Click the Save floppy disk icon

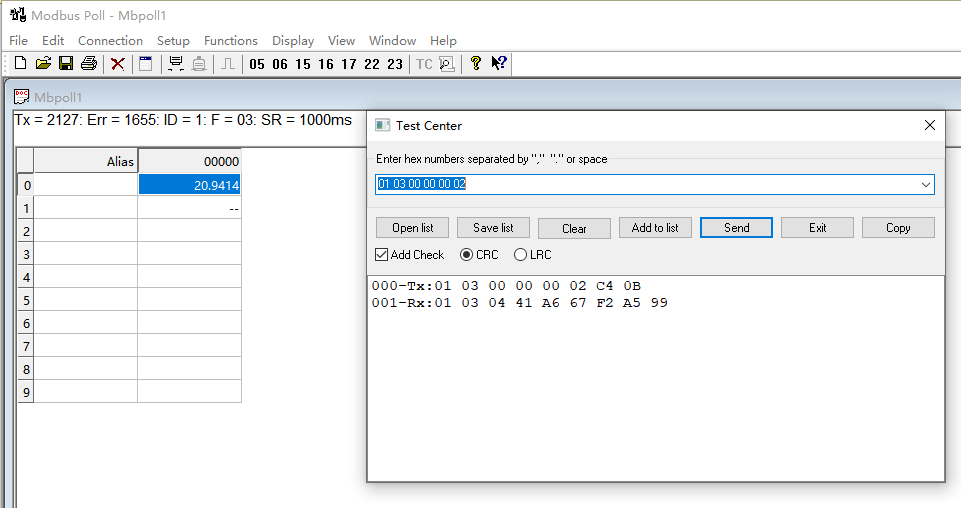pyautogui.click(x=66, y=64)
